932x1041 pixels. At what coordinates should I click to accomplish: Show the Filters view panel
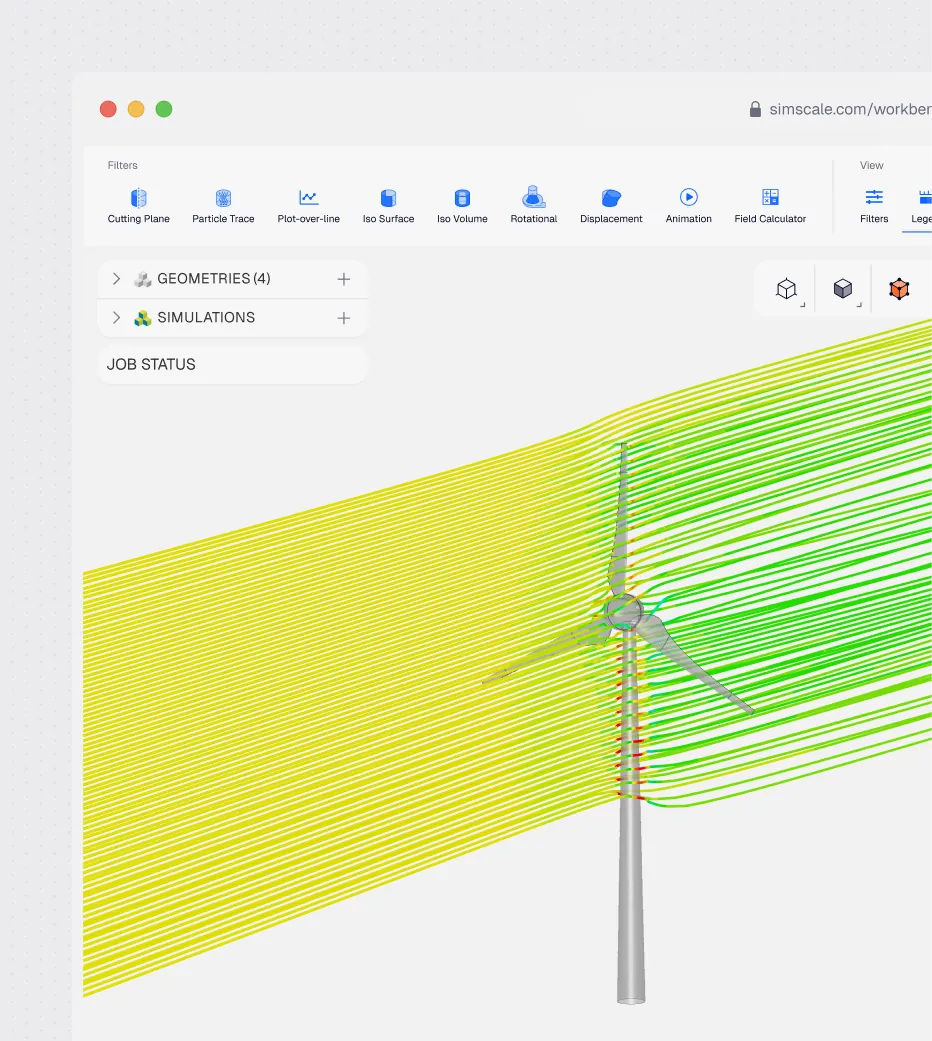click(x=874, y=206)
